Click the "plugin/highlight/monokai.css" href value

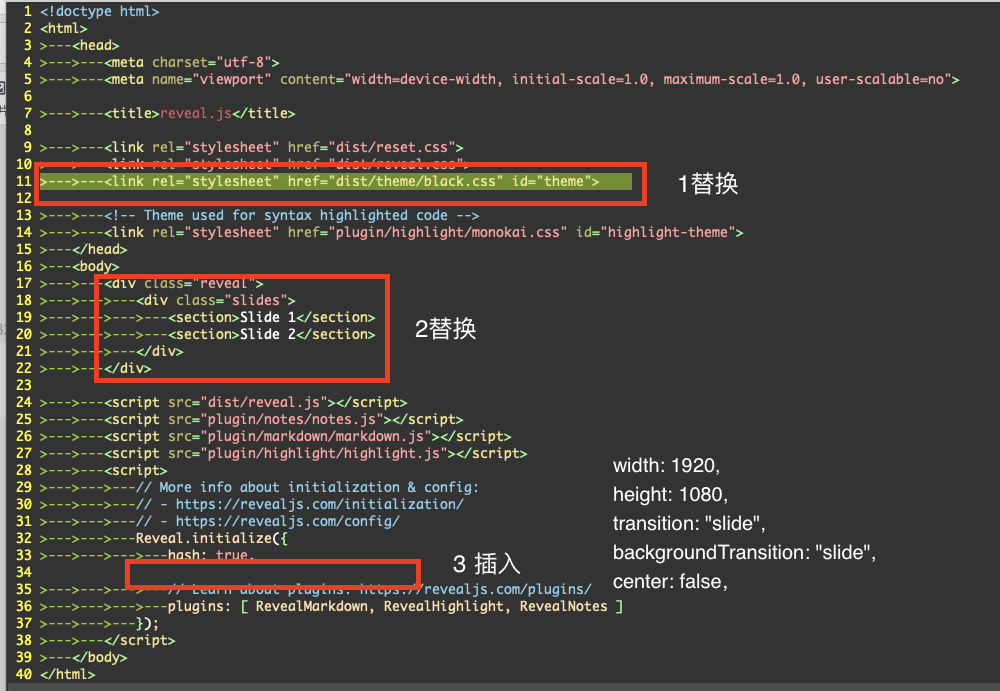pos(448,232)
